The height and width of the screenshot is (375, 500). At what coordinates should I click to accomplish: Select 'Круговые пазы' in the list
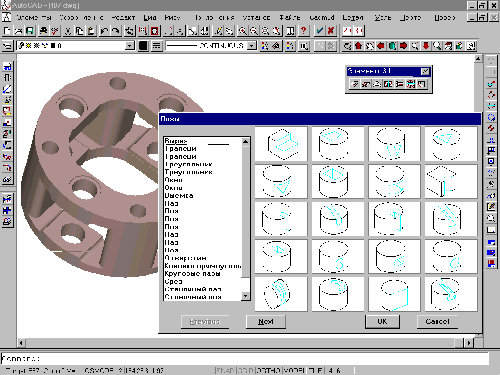click(192, 274)
